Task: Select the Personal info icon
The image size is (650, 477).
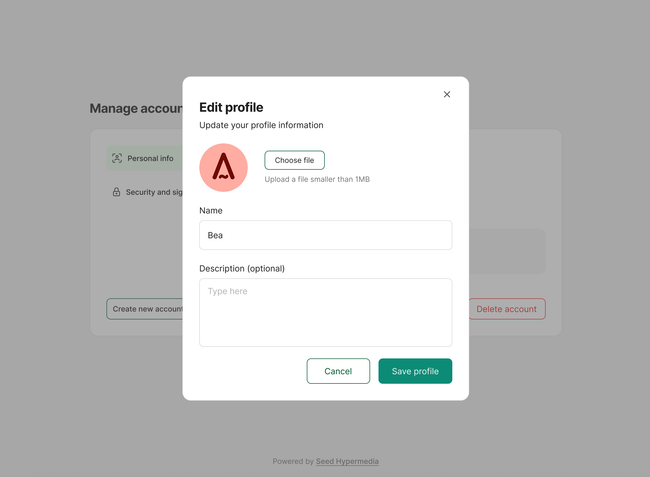Action: [117, 158]
